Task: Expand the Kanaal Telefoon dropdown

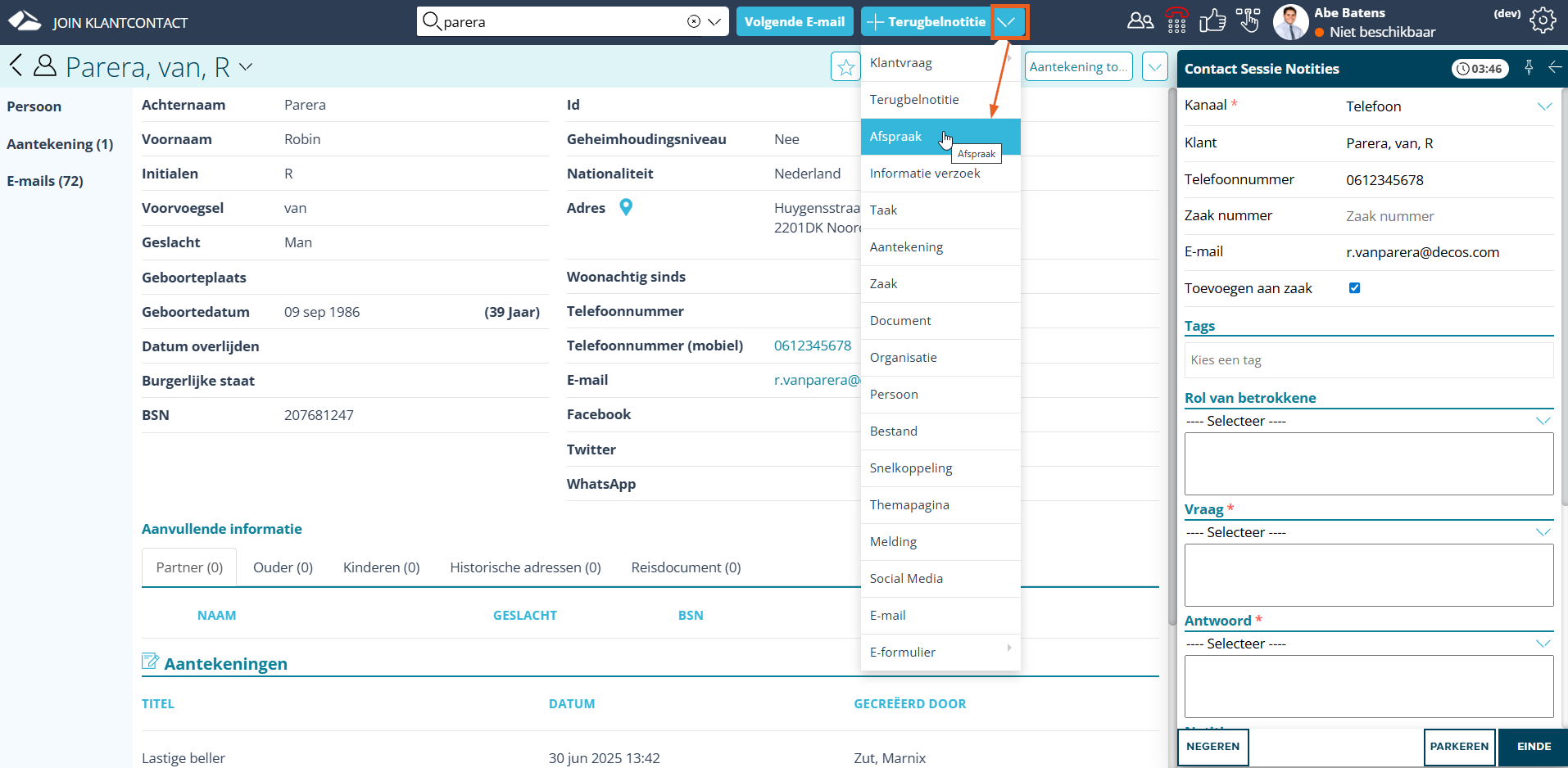Action: [1544, 106]
